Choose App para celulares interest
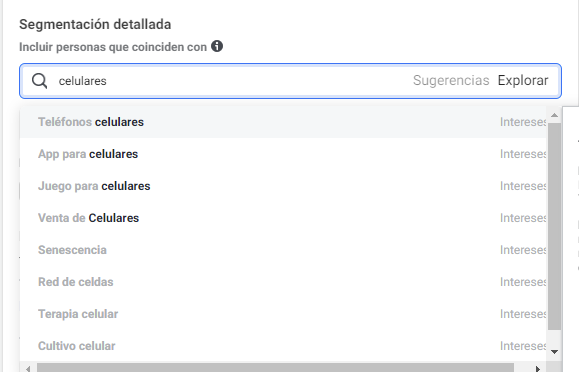This screenshot has height=372, width=579. pos(283,154)
